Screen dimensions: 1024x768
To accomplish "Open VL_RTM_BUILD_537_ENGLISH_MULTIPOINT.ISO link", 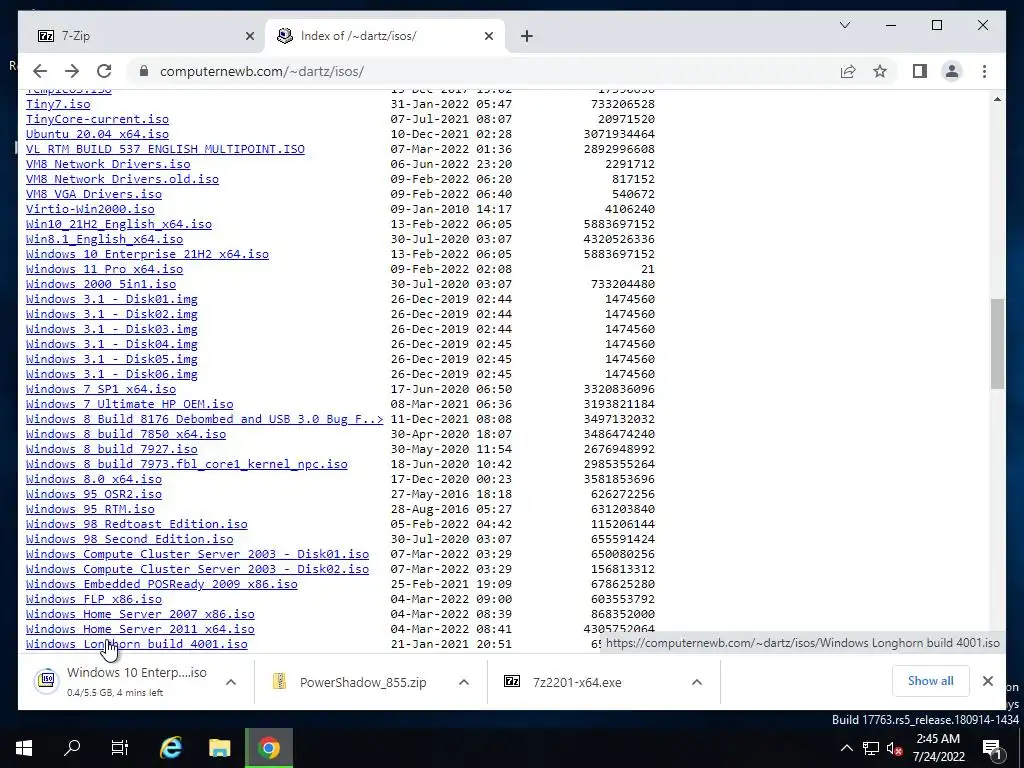I will pyautogui.click(x=165, y=149).
